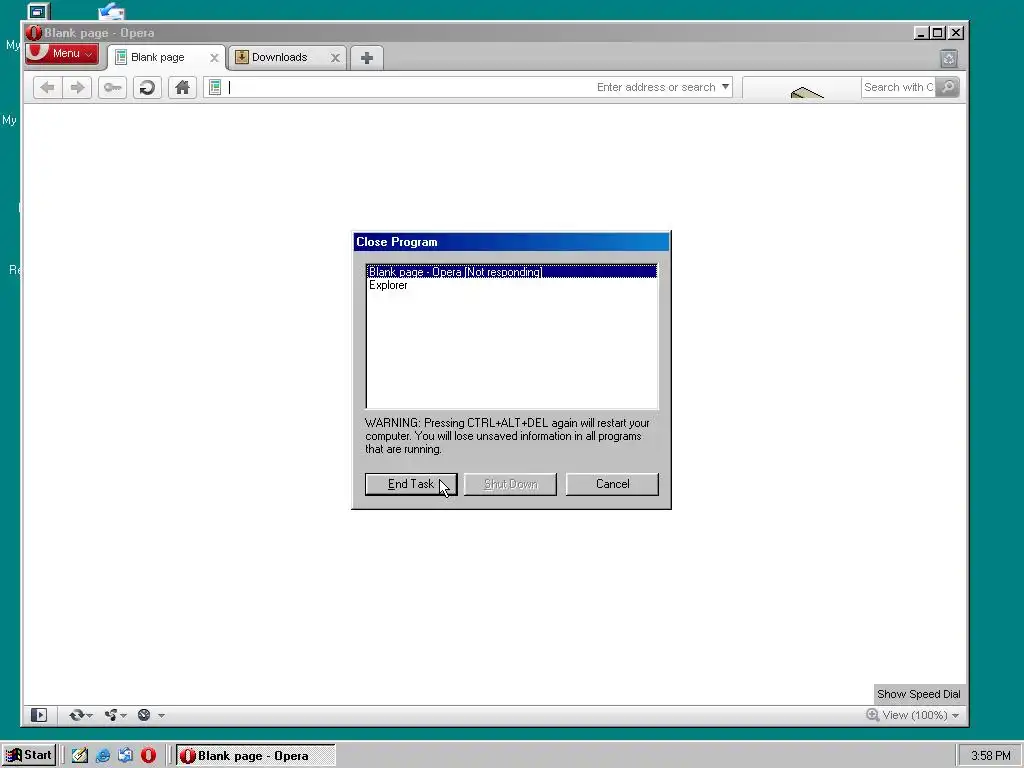Viewport: 1024px width, 768px height.
Task: Focus the address field
Action: (x=470, y=87)
